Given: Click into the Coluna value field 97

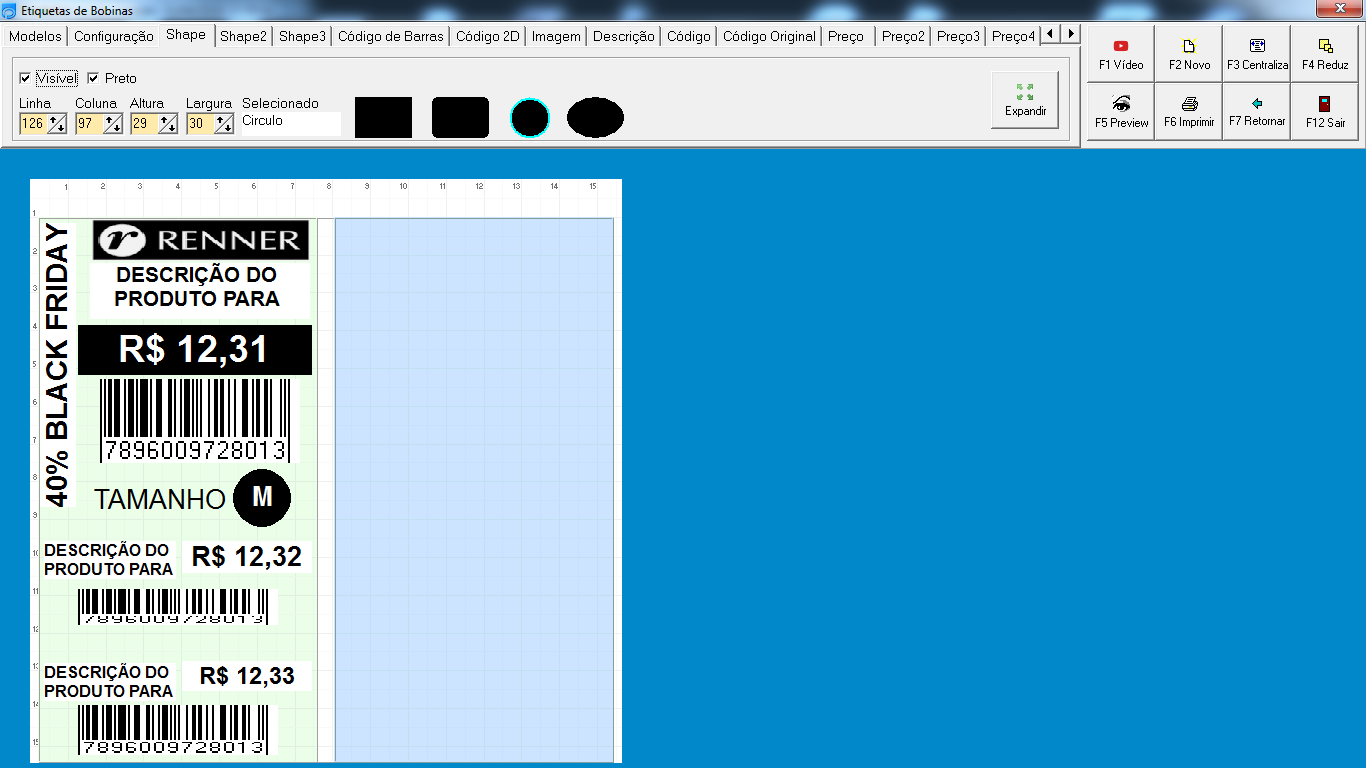Looking at the screenshot, I should (89, 124).
